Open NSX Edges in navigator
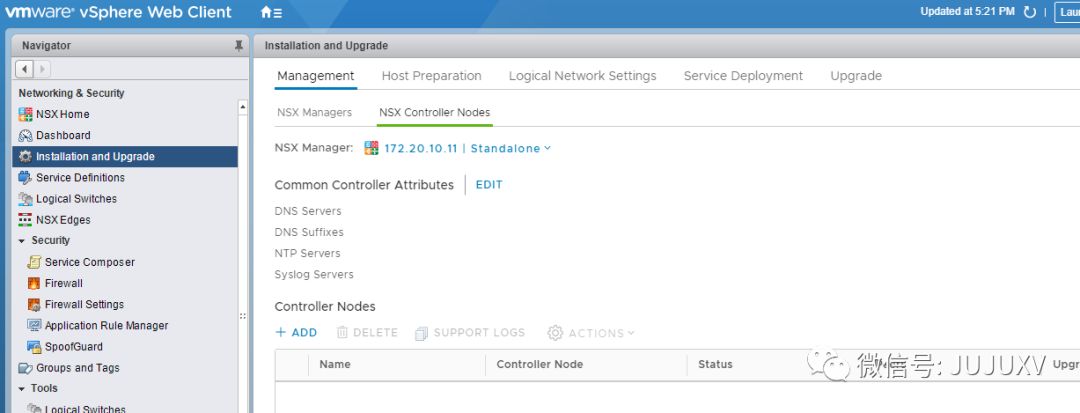Image resolution: width=1080 pixels, height=413 pixels. (63, 220)
